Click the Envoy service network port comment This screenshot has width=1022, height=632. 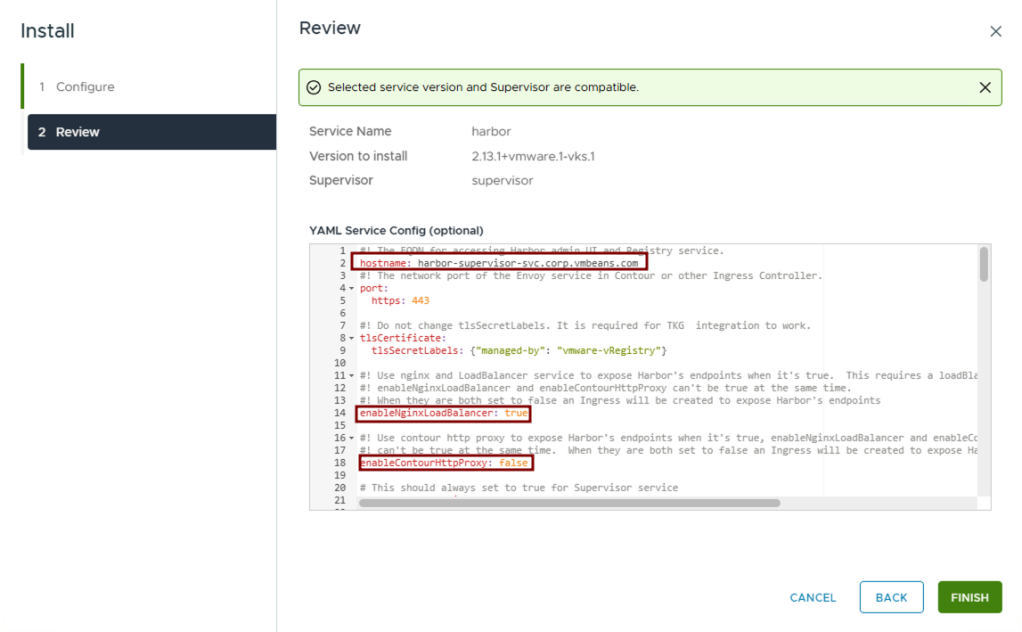[591, 276]
